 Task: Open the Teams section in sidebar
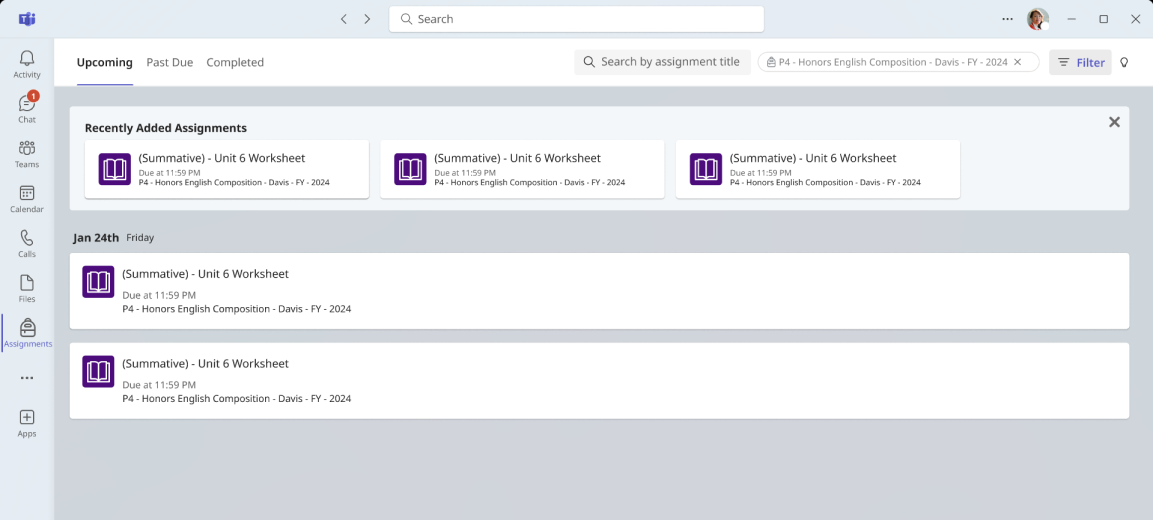click(x=26, y=154)
